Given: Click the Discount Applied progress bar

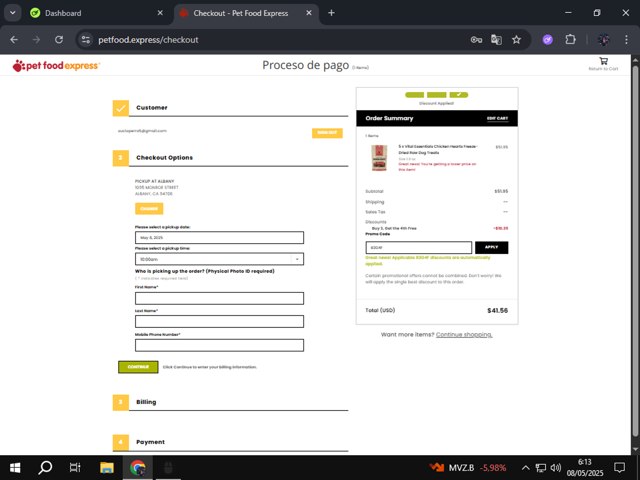Looking at the screenshot, I should [436, 95].
